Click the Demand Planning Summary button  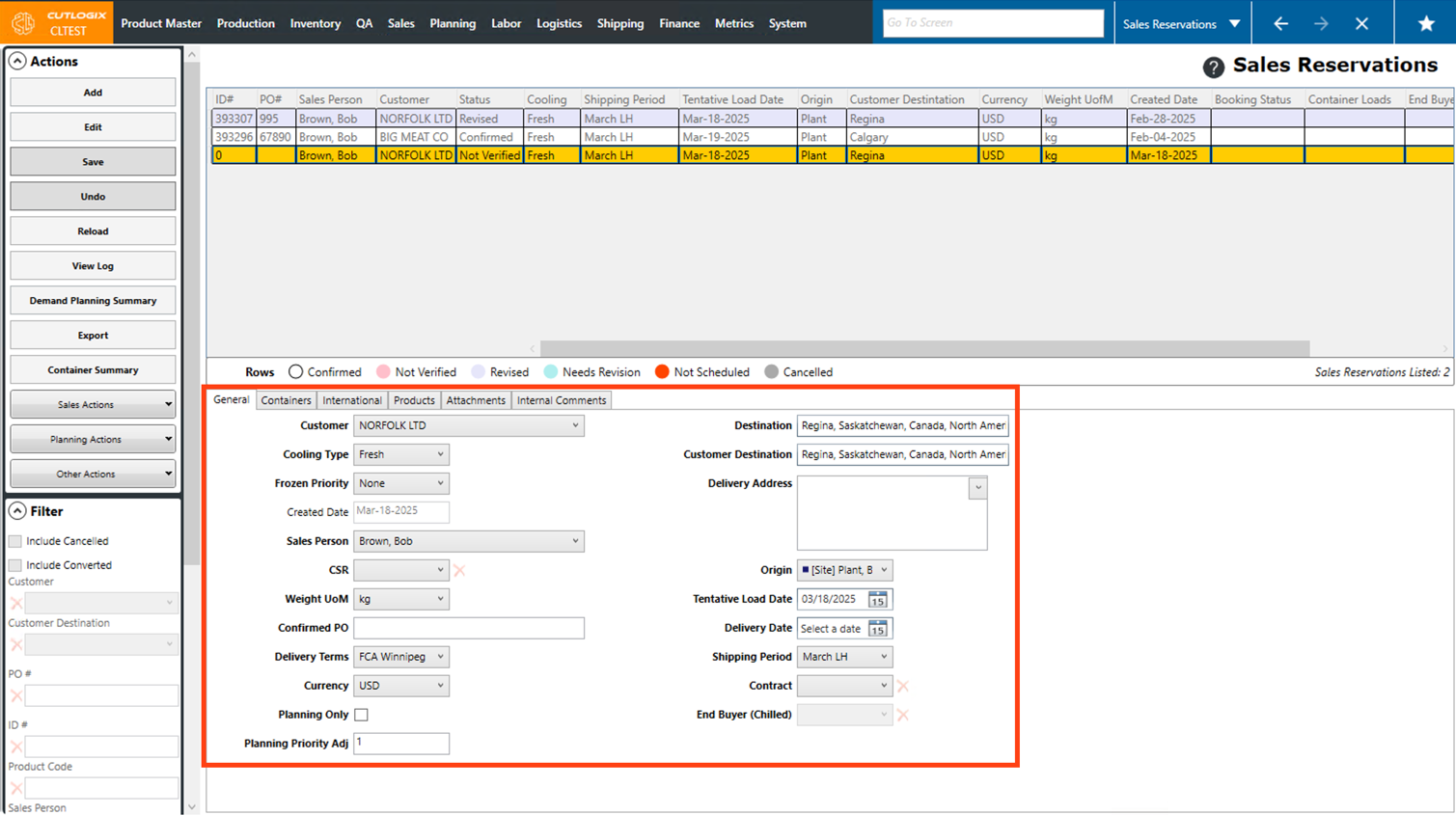coord(93,301)
